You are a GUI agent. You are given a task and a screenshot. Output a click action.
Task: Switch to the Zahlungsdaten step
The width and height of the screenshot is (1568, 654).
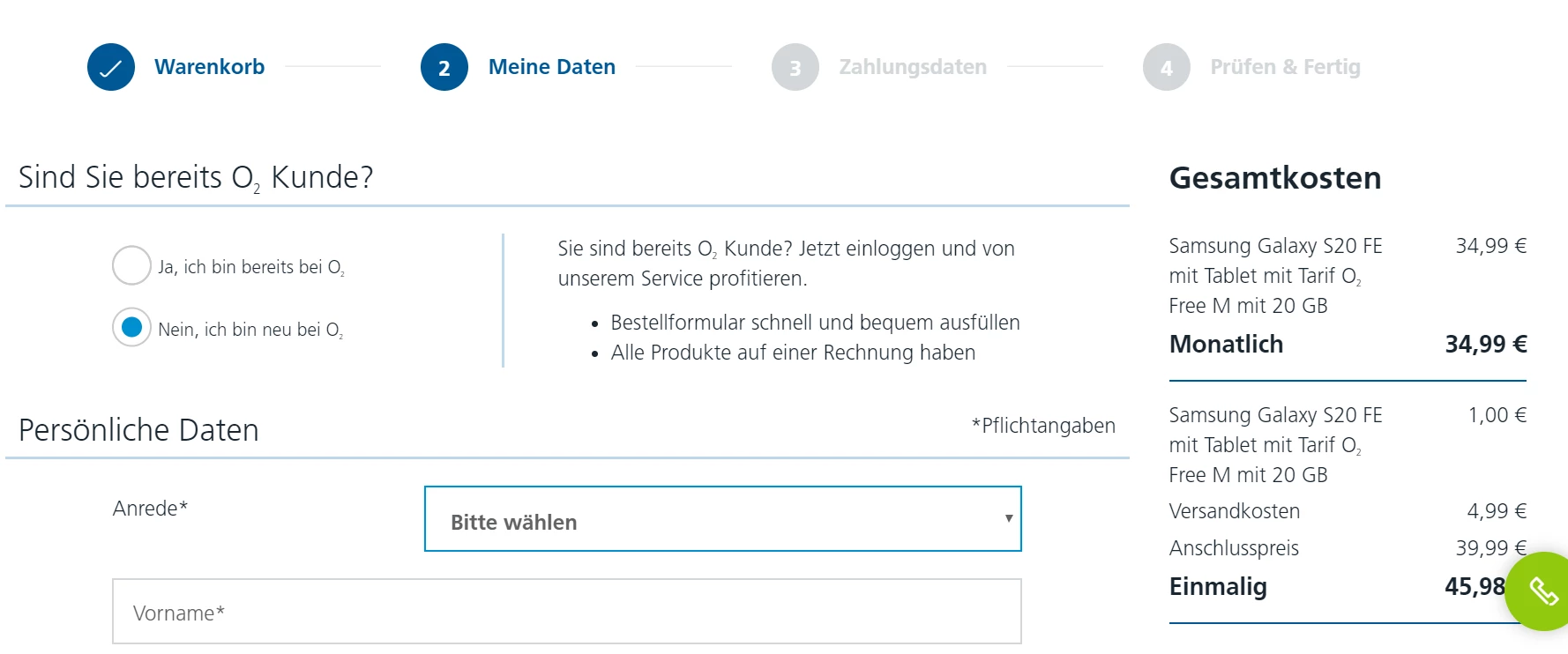coord(912,67)
